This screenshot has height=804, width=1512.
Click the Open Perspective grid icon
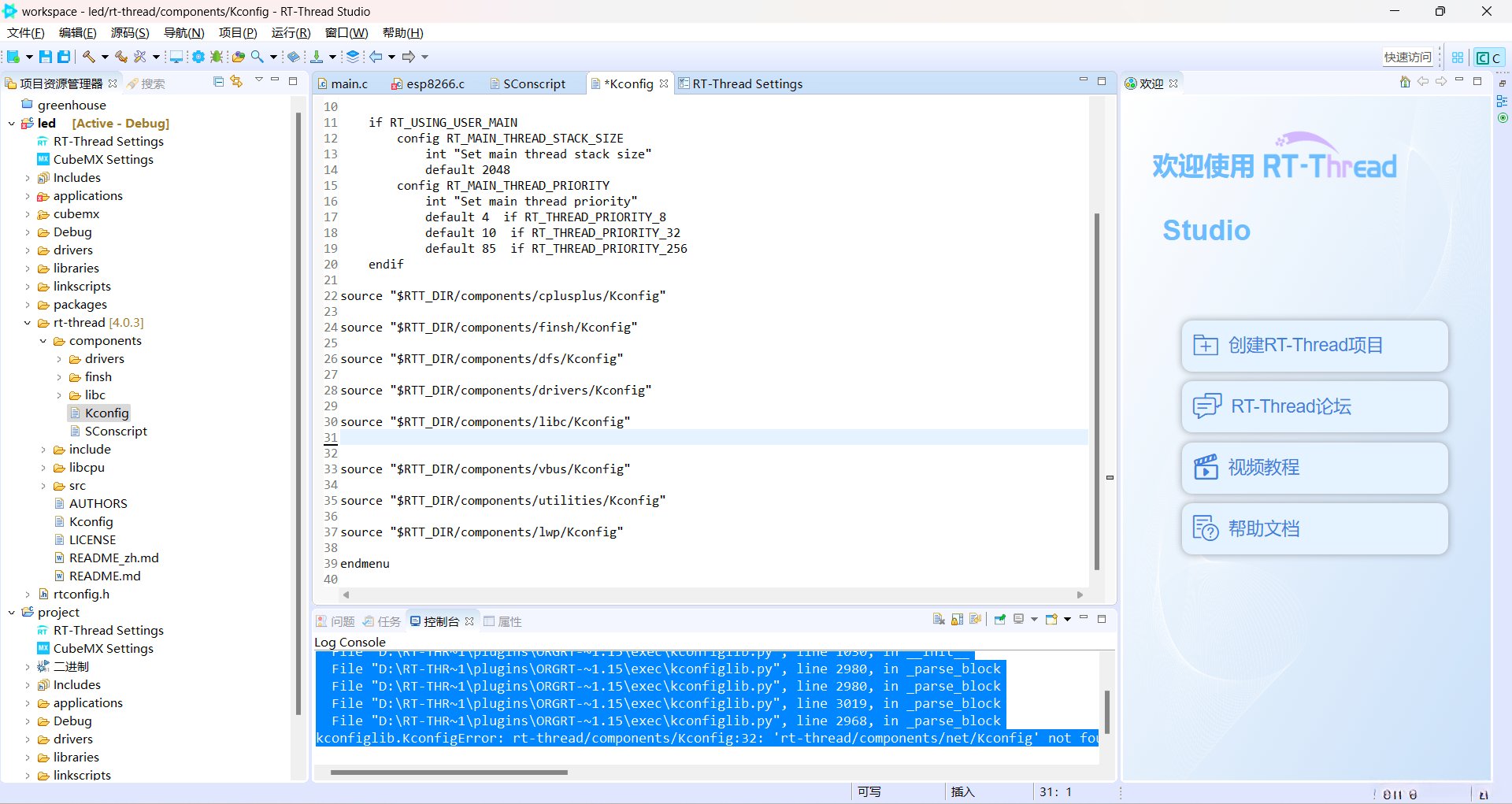(x=1458, y=57)
